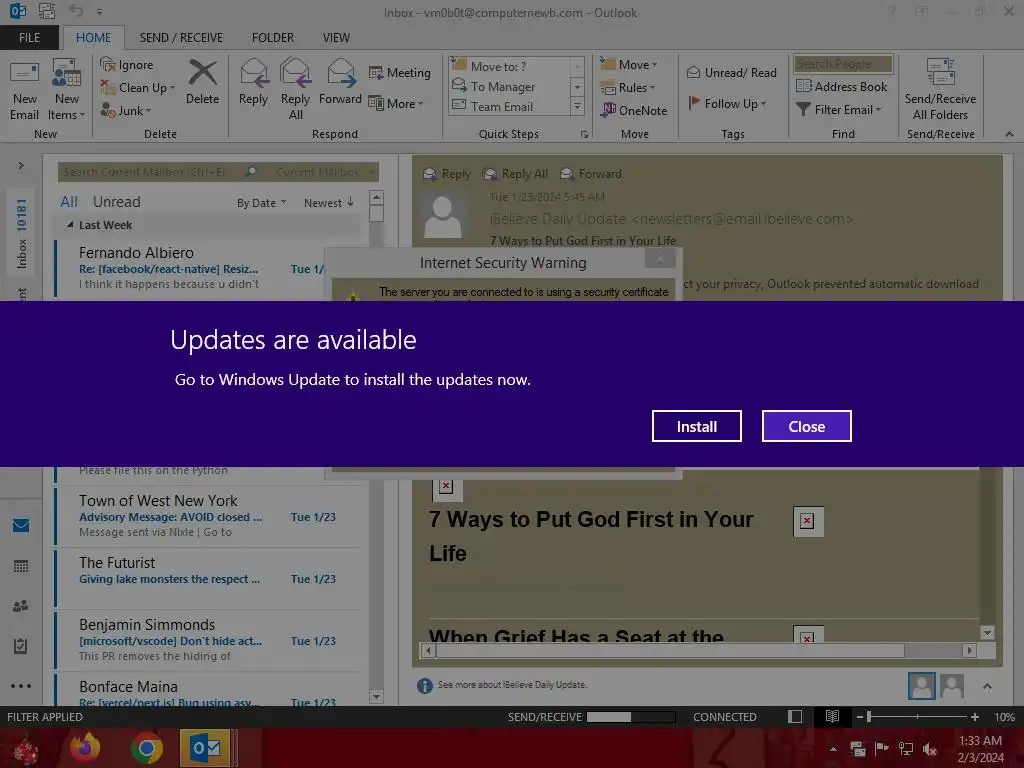This screenshot has width=1024, height=768.
Task: Open Tasks in the navigation bar
Action: point(21,646)
